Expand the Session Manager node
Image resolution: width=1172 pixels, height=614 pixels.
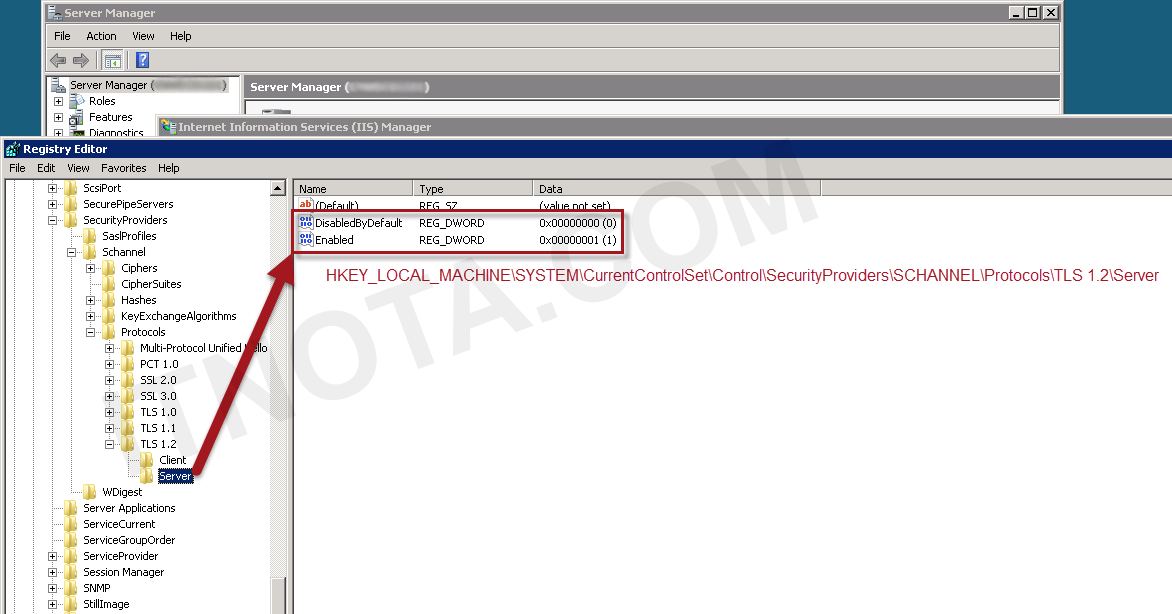(55, 571)
